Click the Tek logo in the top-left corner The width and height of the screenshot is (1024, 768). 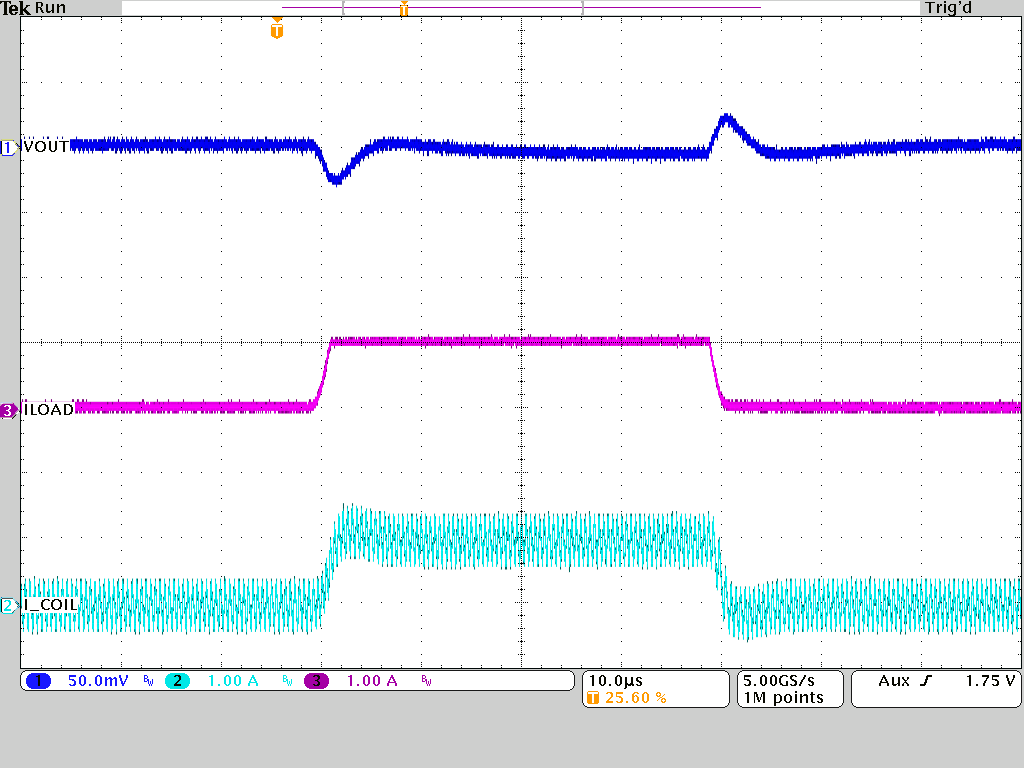tap(17, 8)
